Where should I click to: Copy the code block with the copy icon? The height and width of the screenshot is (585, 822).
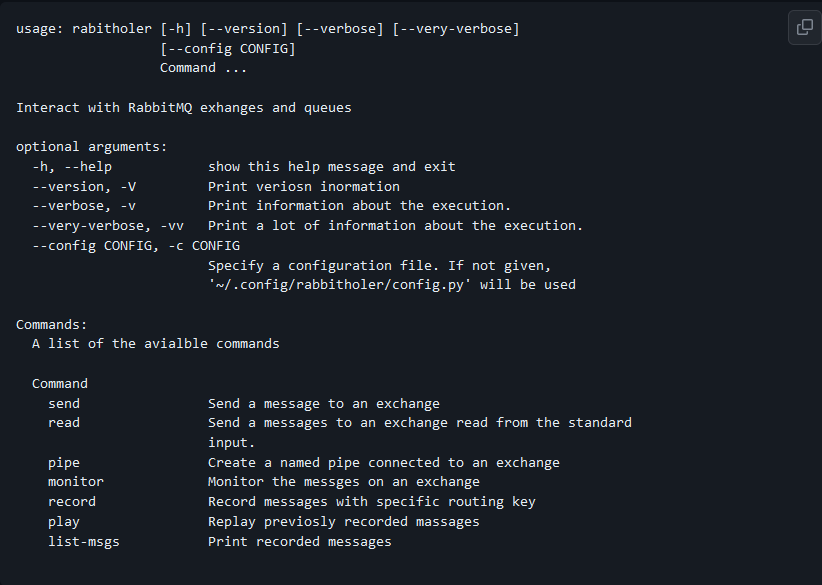tap(805, 27)
